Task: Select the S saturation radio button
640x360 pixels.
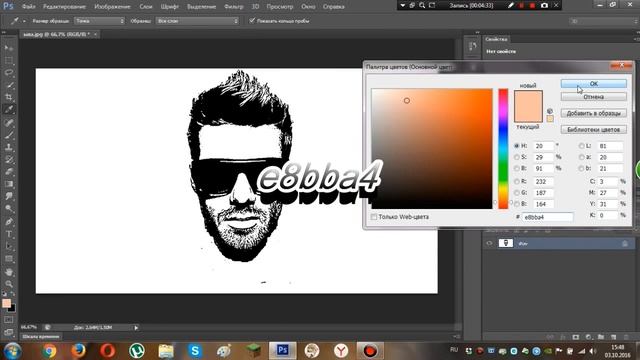Action: [x=517, y=157]
